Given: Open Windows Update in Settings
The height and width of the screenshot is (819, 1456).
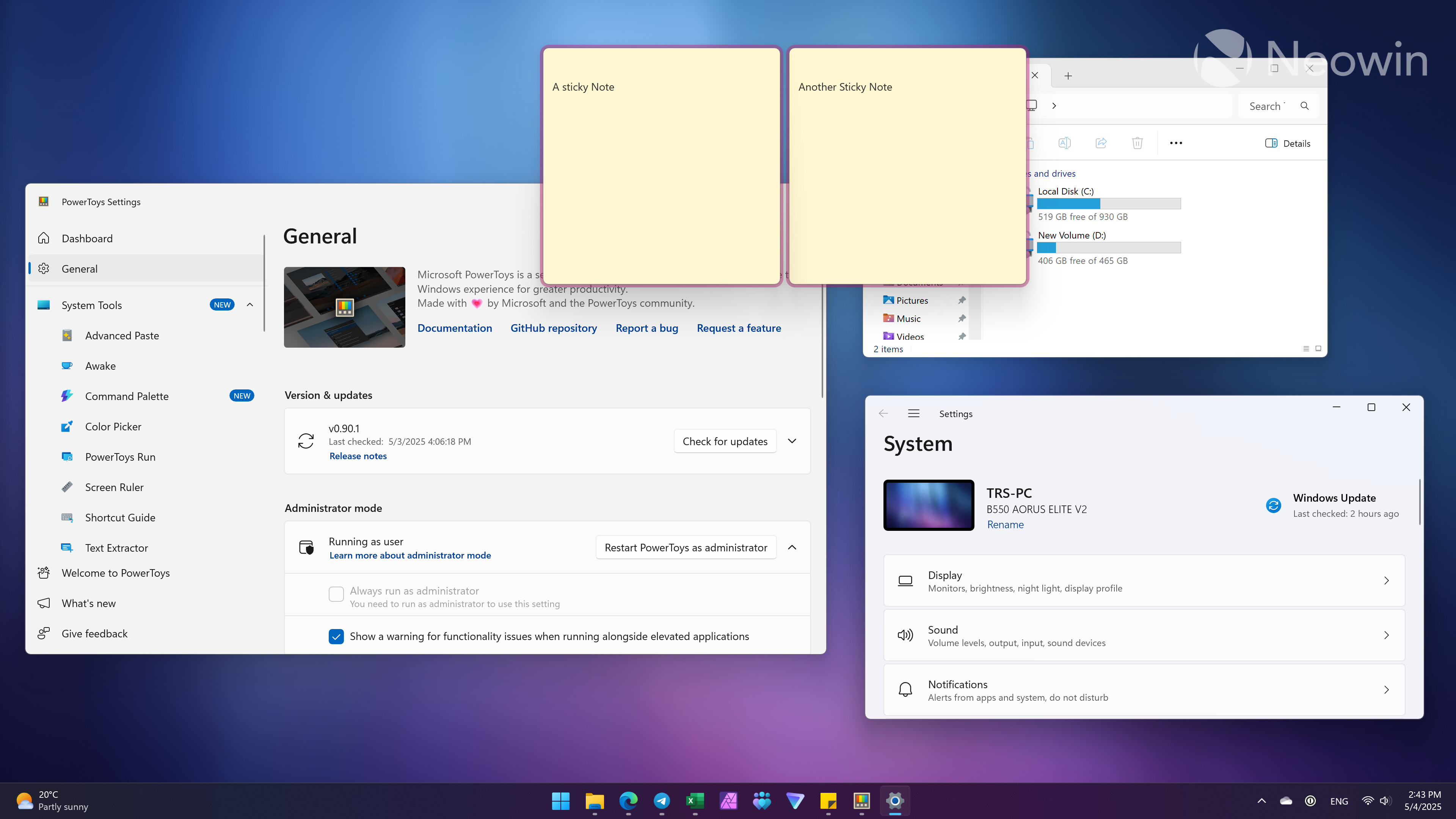Looking at the screenshot, I should [x=1333, y=505].
